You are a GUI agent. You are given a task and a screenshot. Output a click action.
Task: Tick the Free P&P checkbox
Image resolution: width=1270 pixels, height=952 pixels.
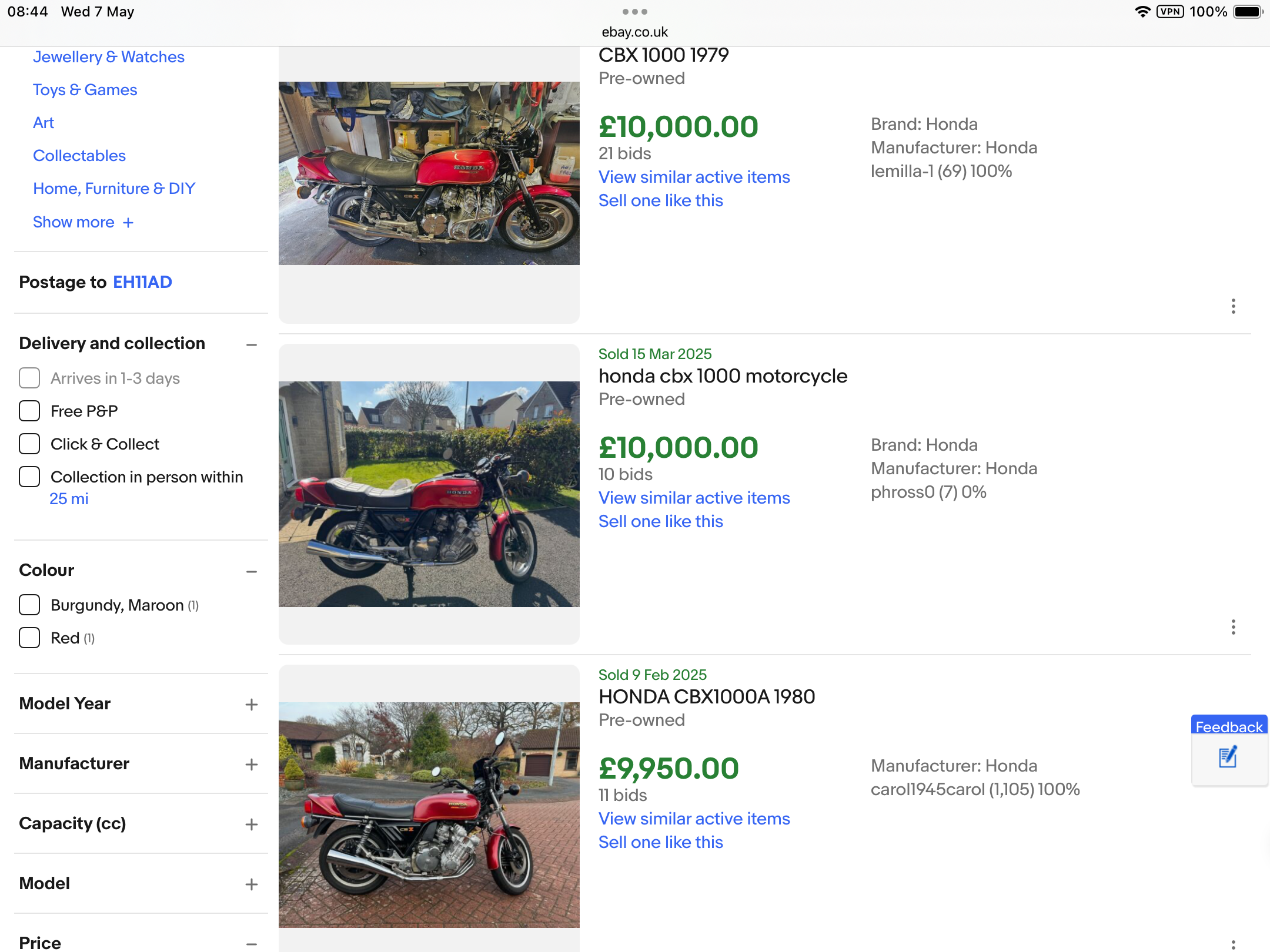pyautogui.click(x=29, y=411)
